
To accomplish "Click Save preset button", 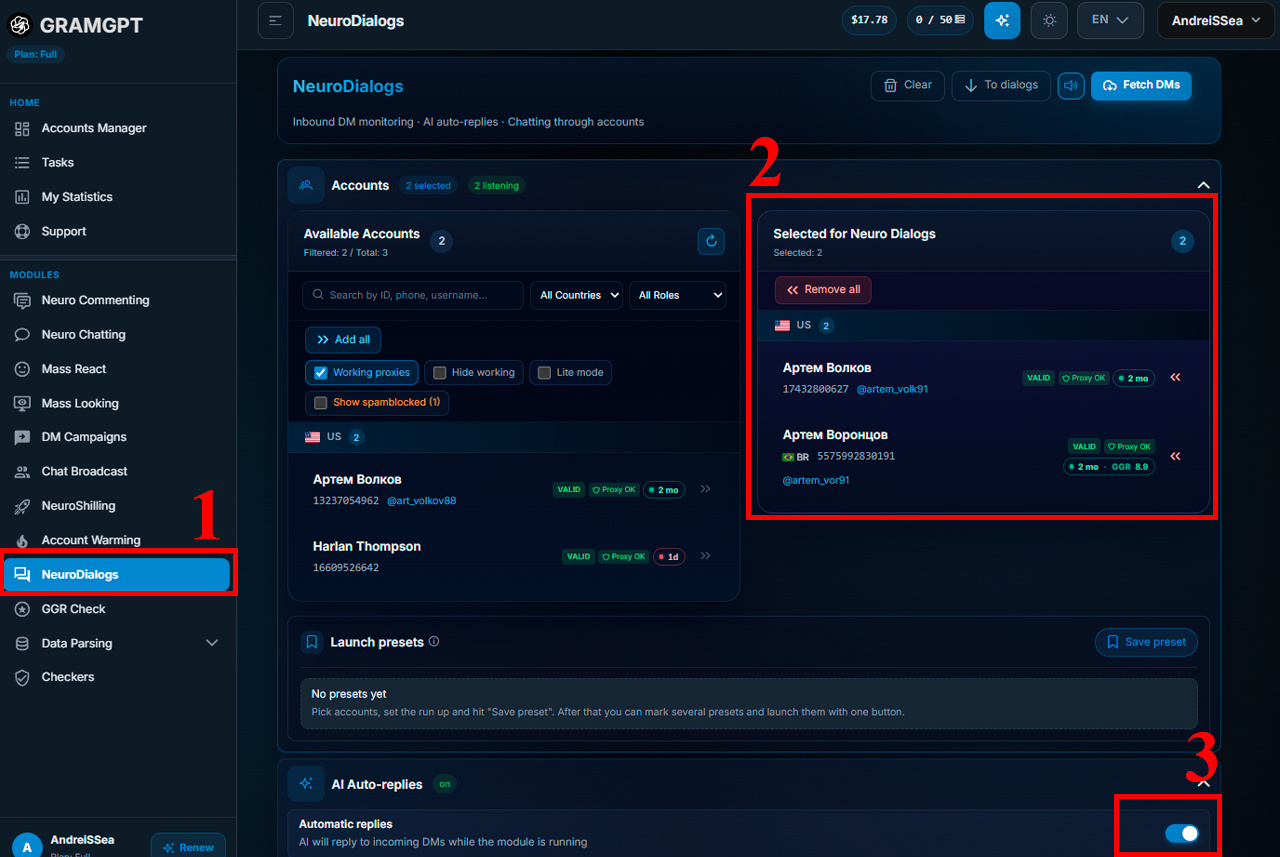I will (1146, 642).
